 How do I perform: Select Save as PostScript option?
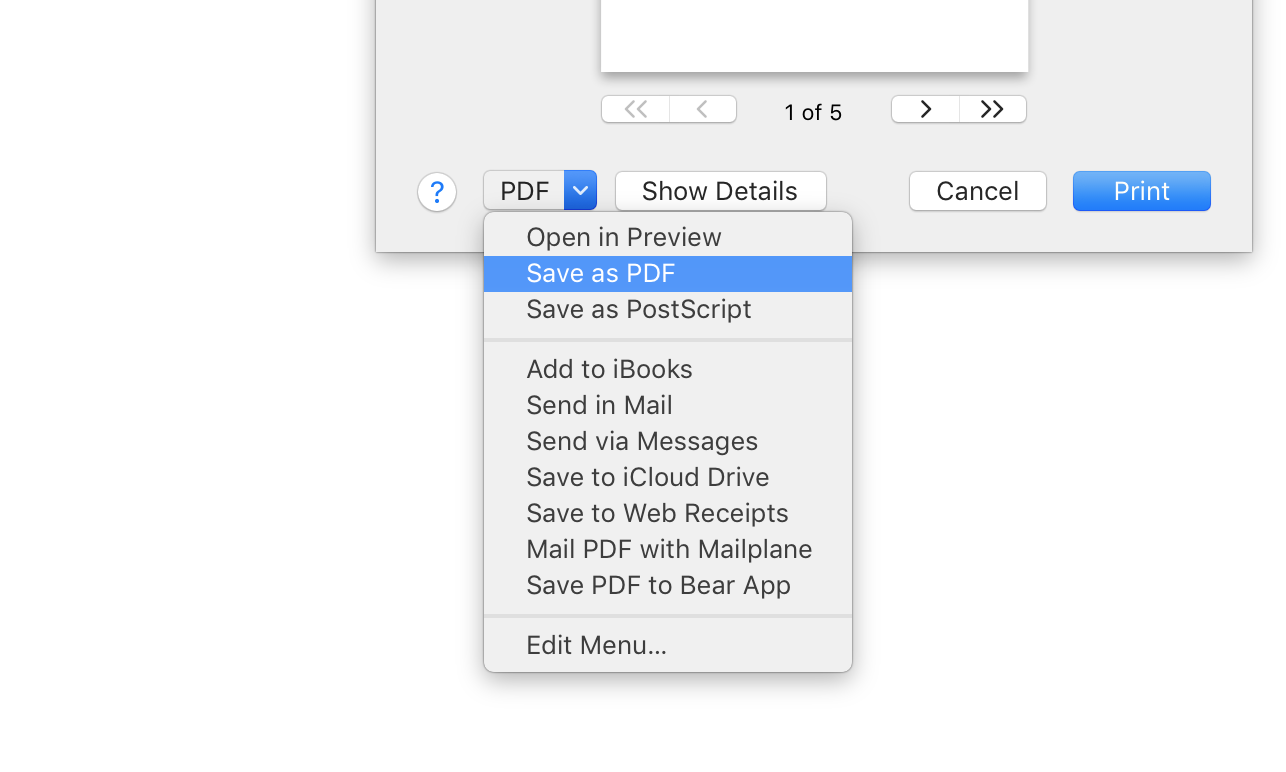pos(638,309)
